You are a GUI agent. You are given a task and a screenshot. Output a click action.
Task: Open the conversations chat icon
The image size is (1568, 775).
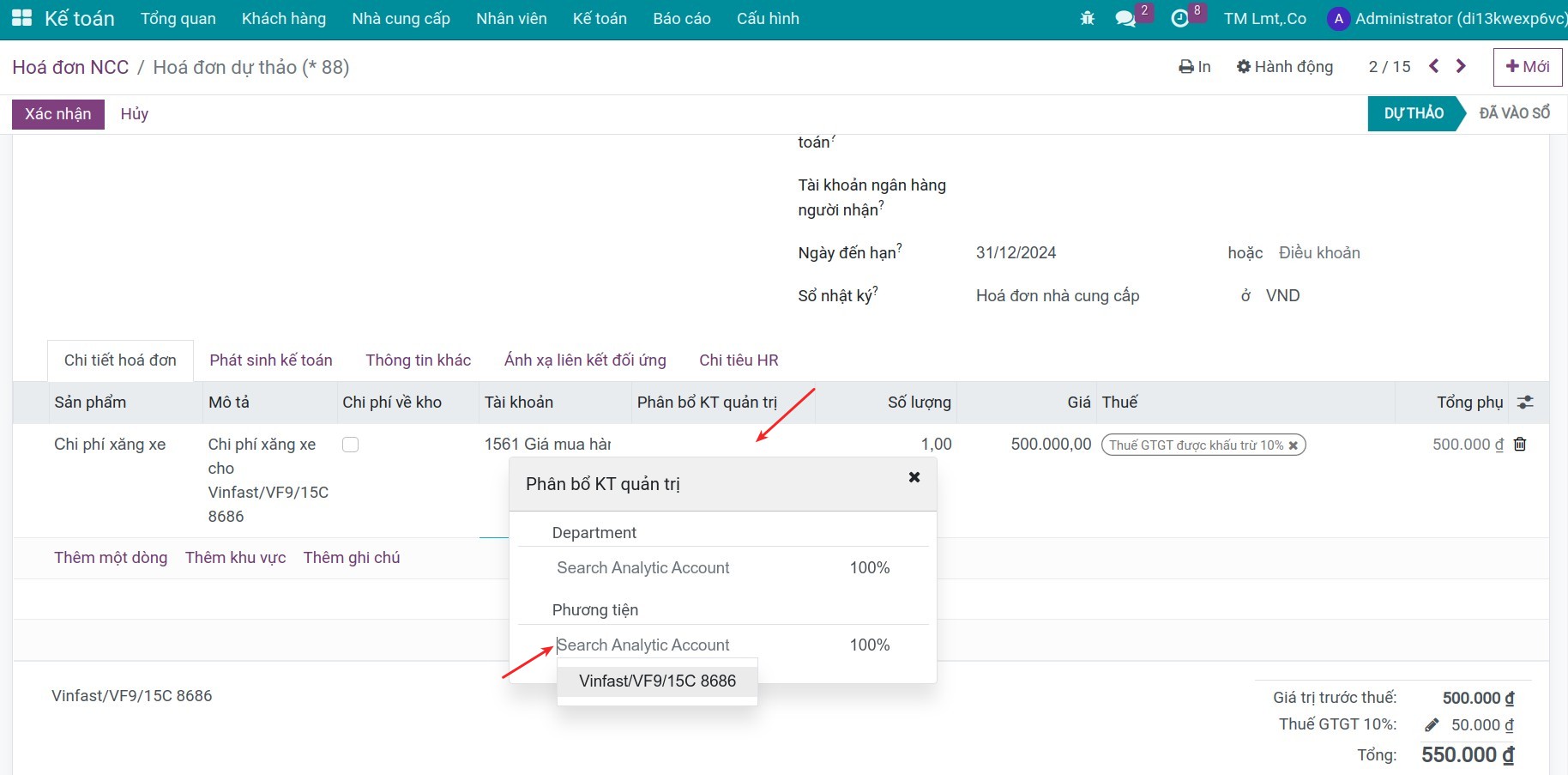[x=1125, y=18]
